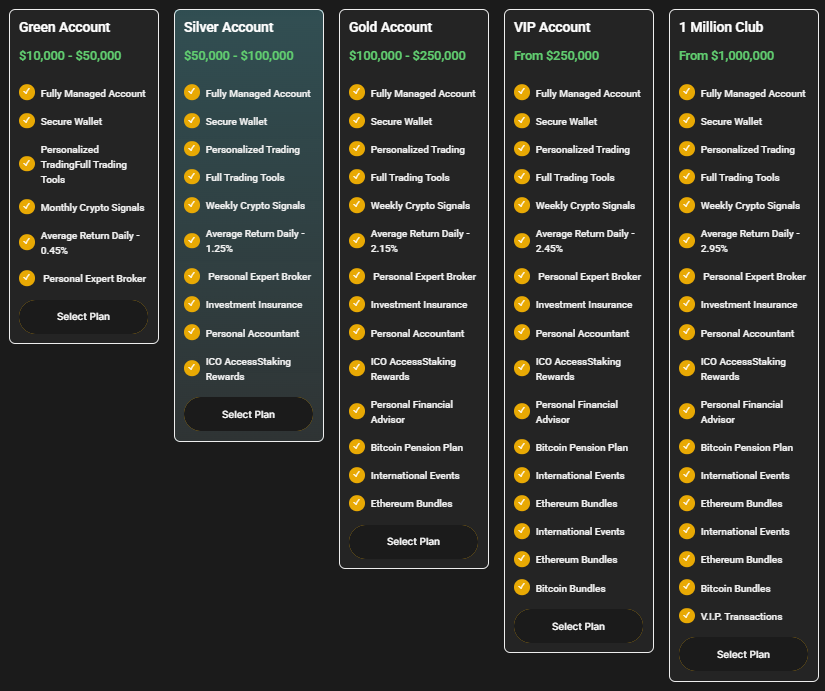825x691 pixels.
Task: Click check icon for Silver Account's Personal Accountant
Action: tap(192, 333)
